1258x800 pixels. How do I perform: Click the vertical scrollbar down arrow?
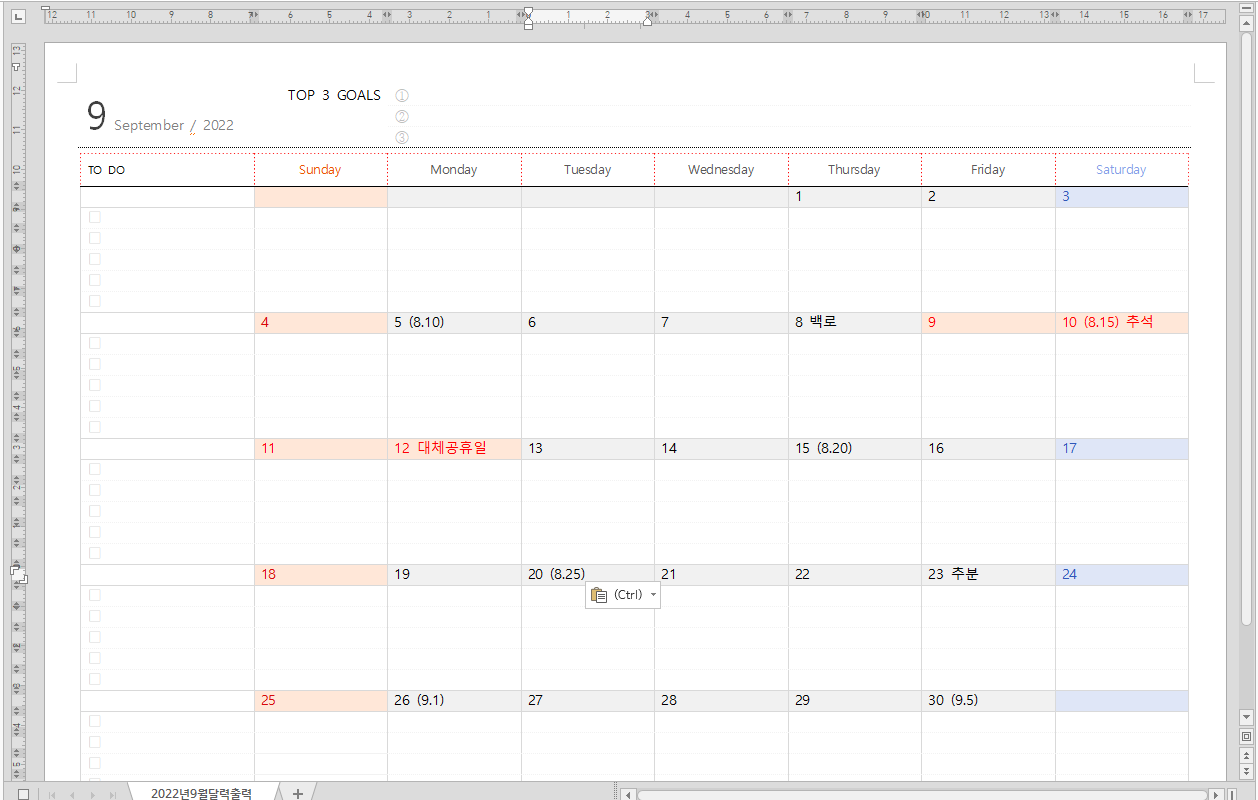pos(1246,717)
